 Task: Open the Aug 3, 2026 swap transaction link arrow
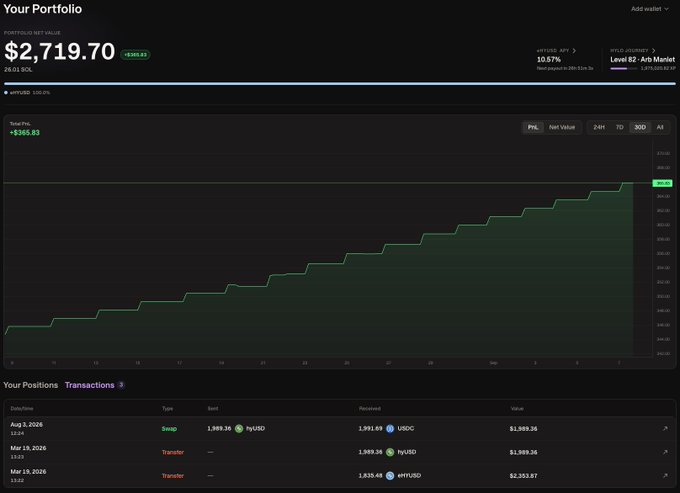(665, 428)
